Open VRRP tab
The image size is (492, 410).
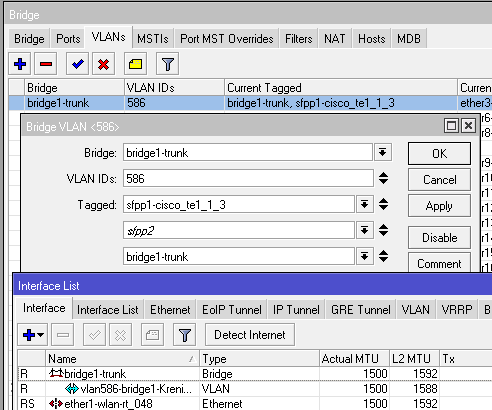pyautogui.click(x=457, y=310)
